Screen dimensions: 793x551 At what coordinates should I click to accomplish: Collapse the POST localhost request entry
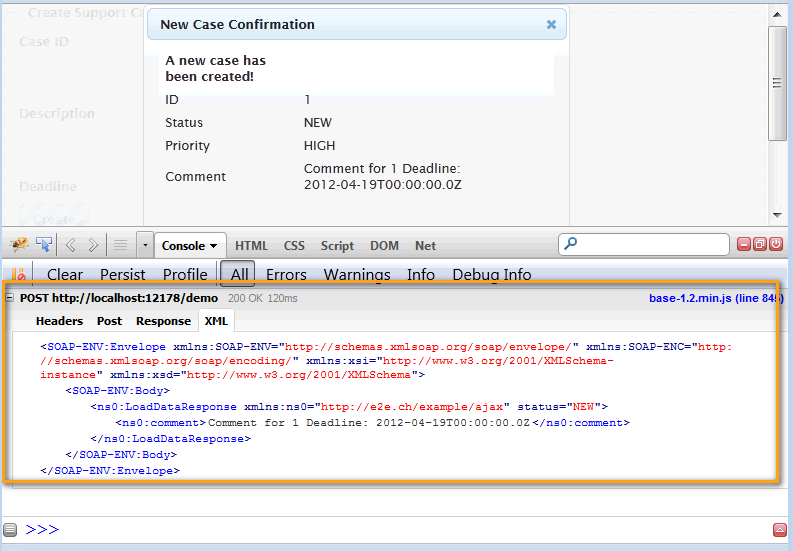[10, 298]
